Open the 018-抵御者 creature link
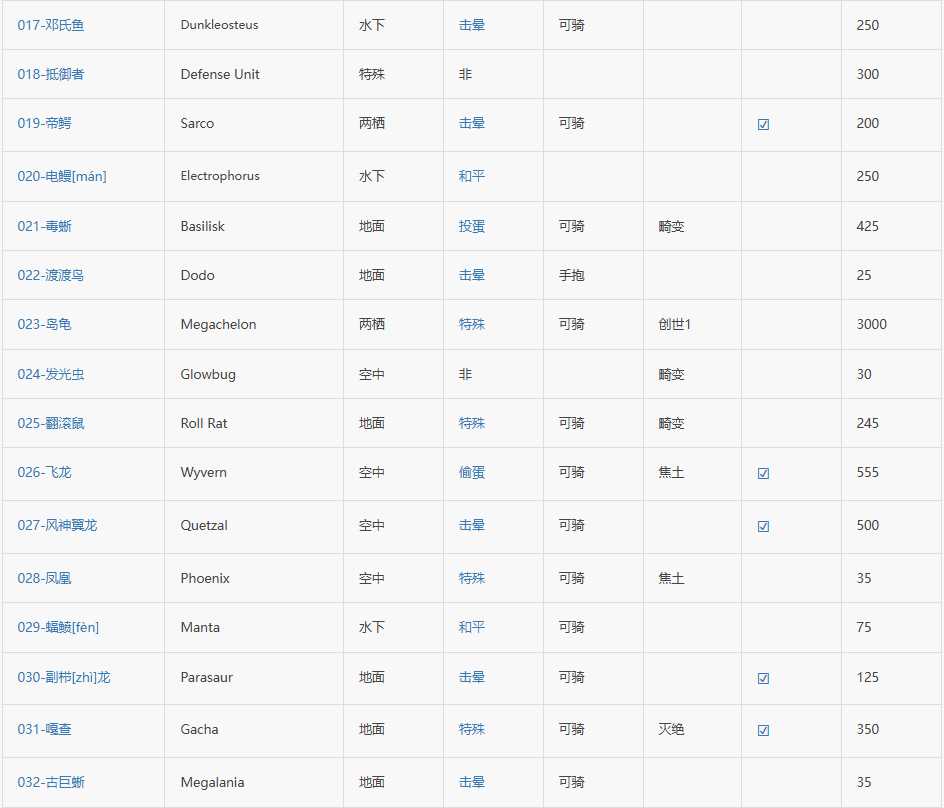The width and height of the screenshot is (944, 808). (51, 74)
